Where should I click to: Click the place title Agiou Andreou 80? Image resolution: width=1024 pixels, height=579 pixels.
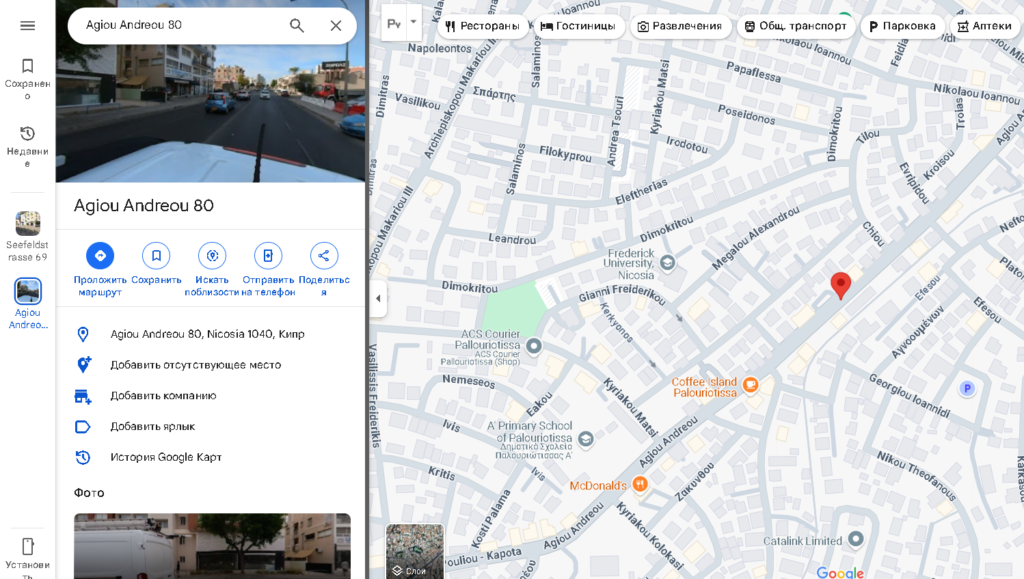(x=144, y=206)
